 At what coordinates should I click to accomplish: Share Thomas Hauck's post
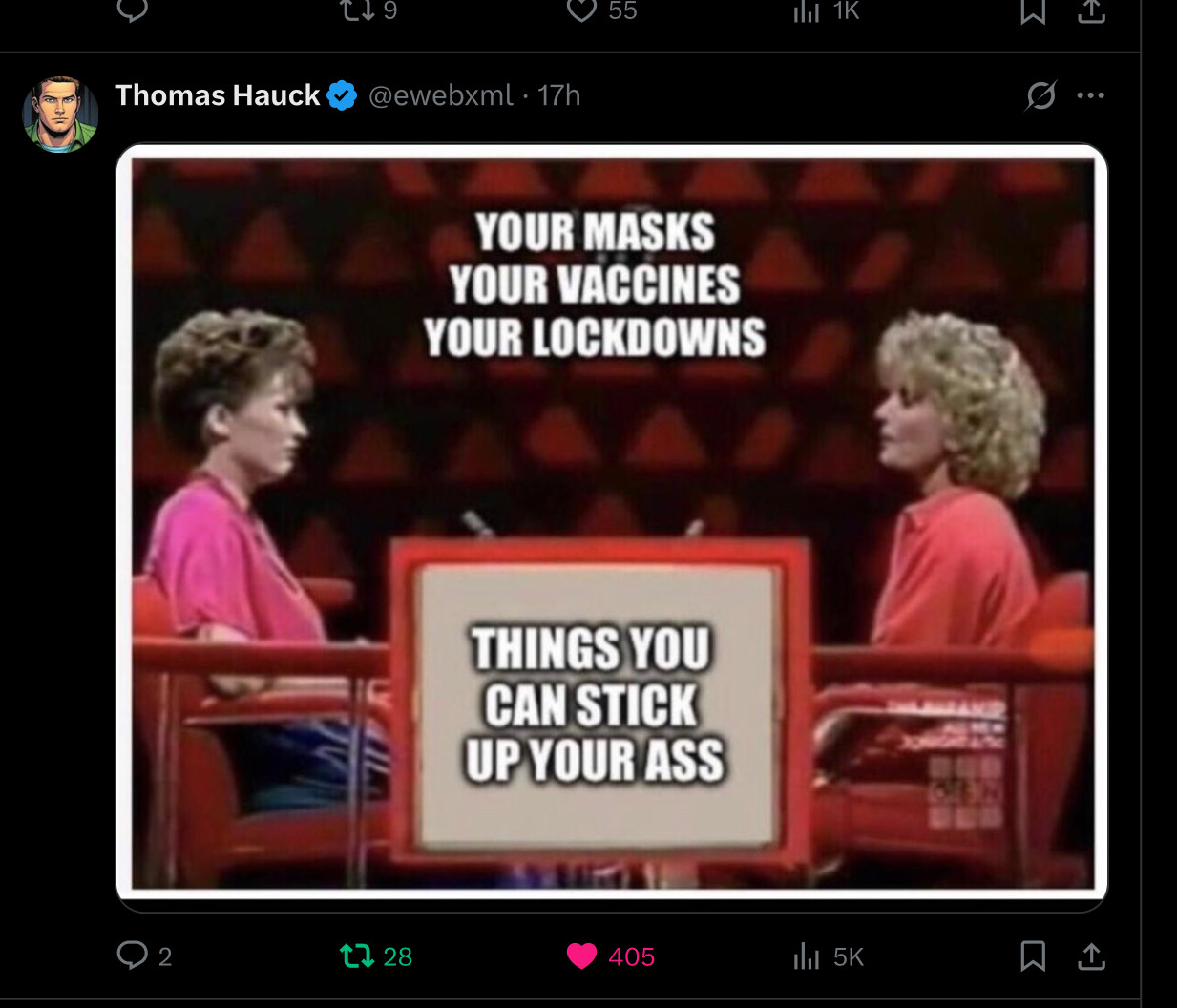1091,955
